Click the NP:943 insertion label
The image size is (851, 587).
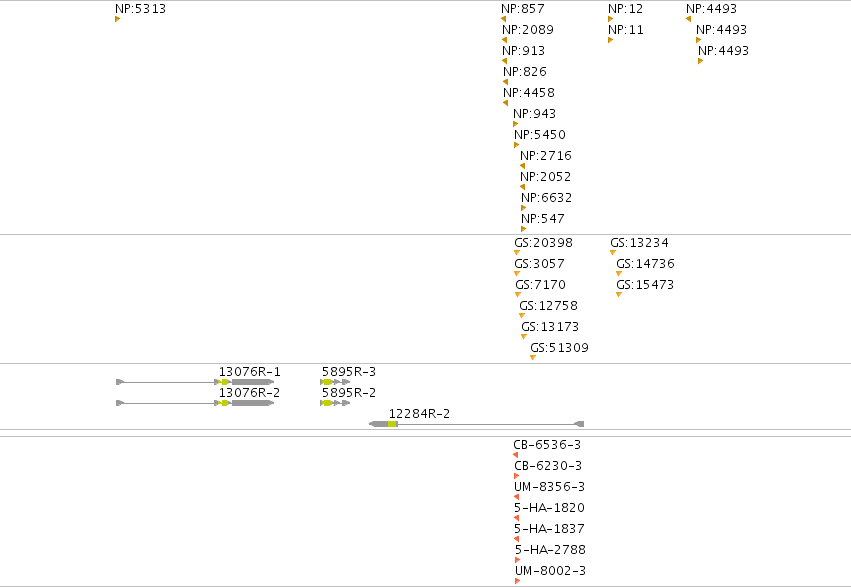[535, 114]
